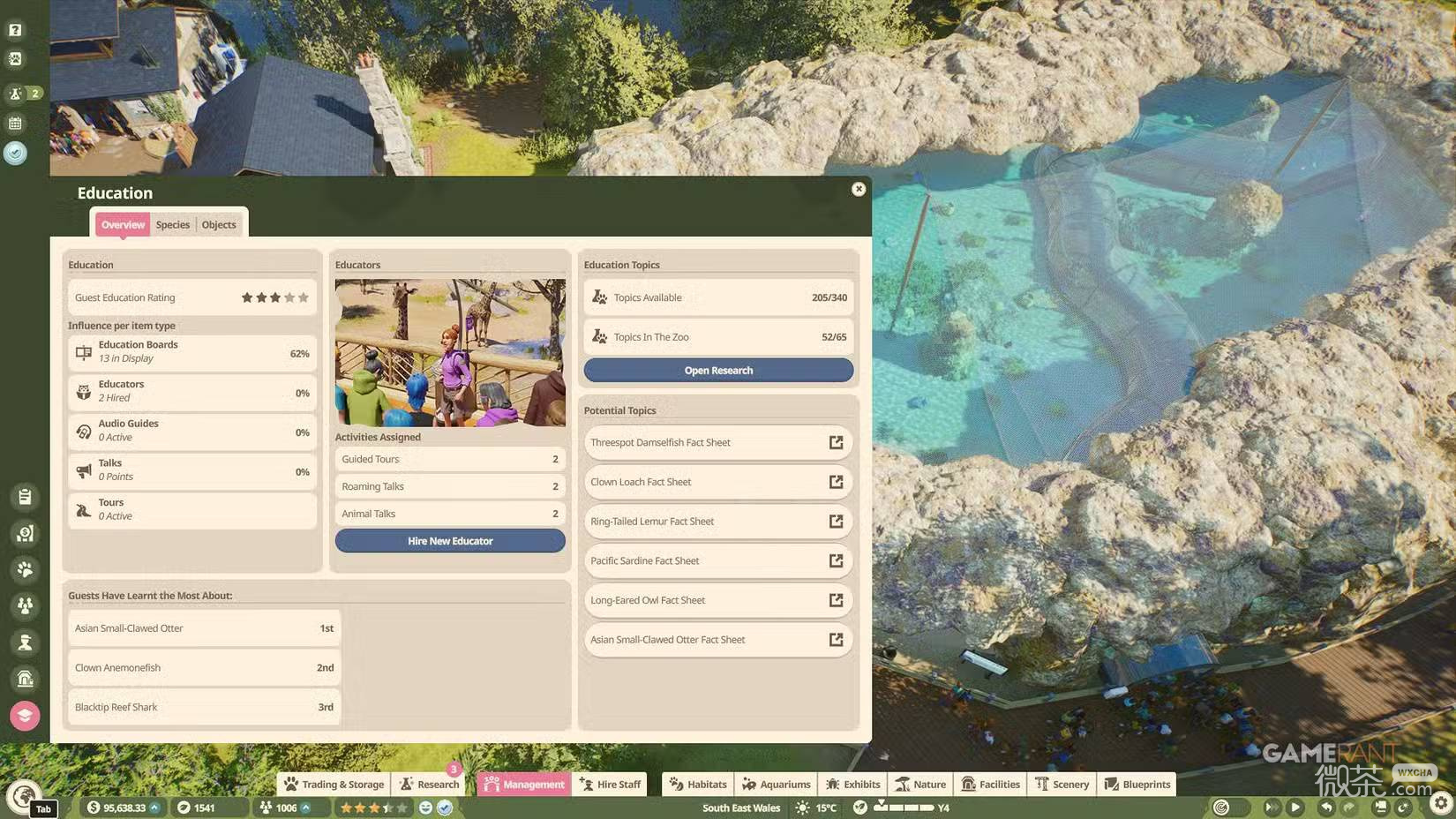Open the clipboard zoo overview sidebar icon
Image resolution: width=1456 pixels, height=819 pixels.
pos(25,497)
